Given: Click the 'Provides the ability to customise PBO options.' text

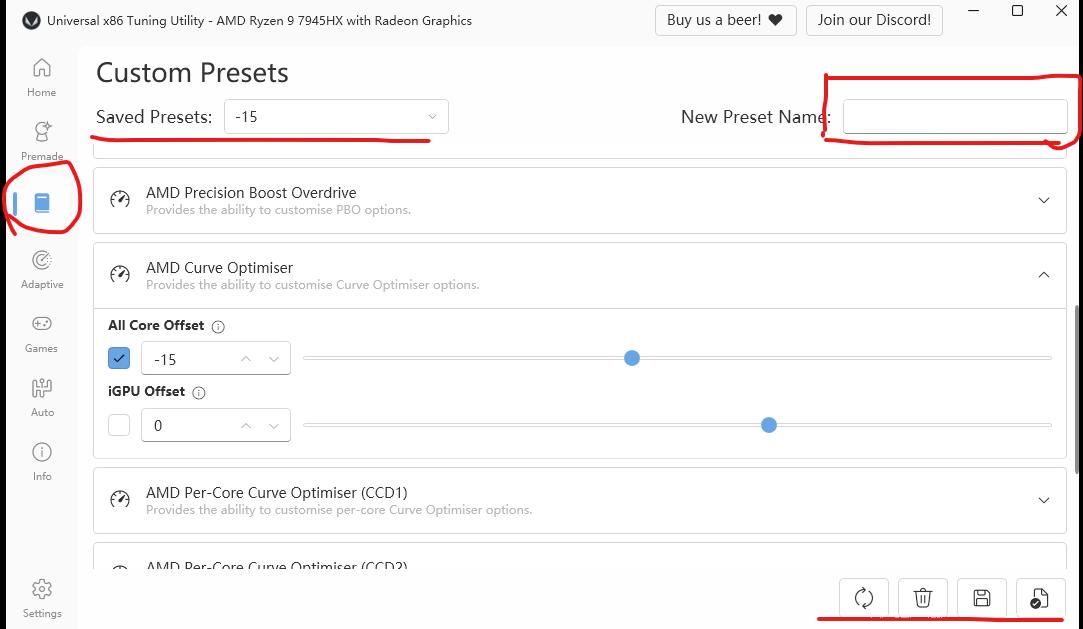Looking at the screenshot, I should [x=278, y=210].
